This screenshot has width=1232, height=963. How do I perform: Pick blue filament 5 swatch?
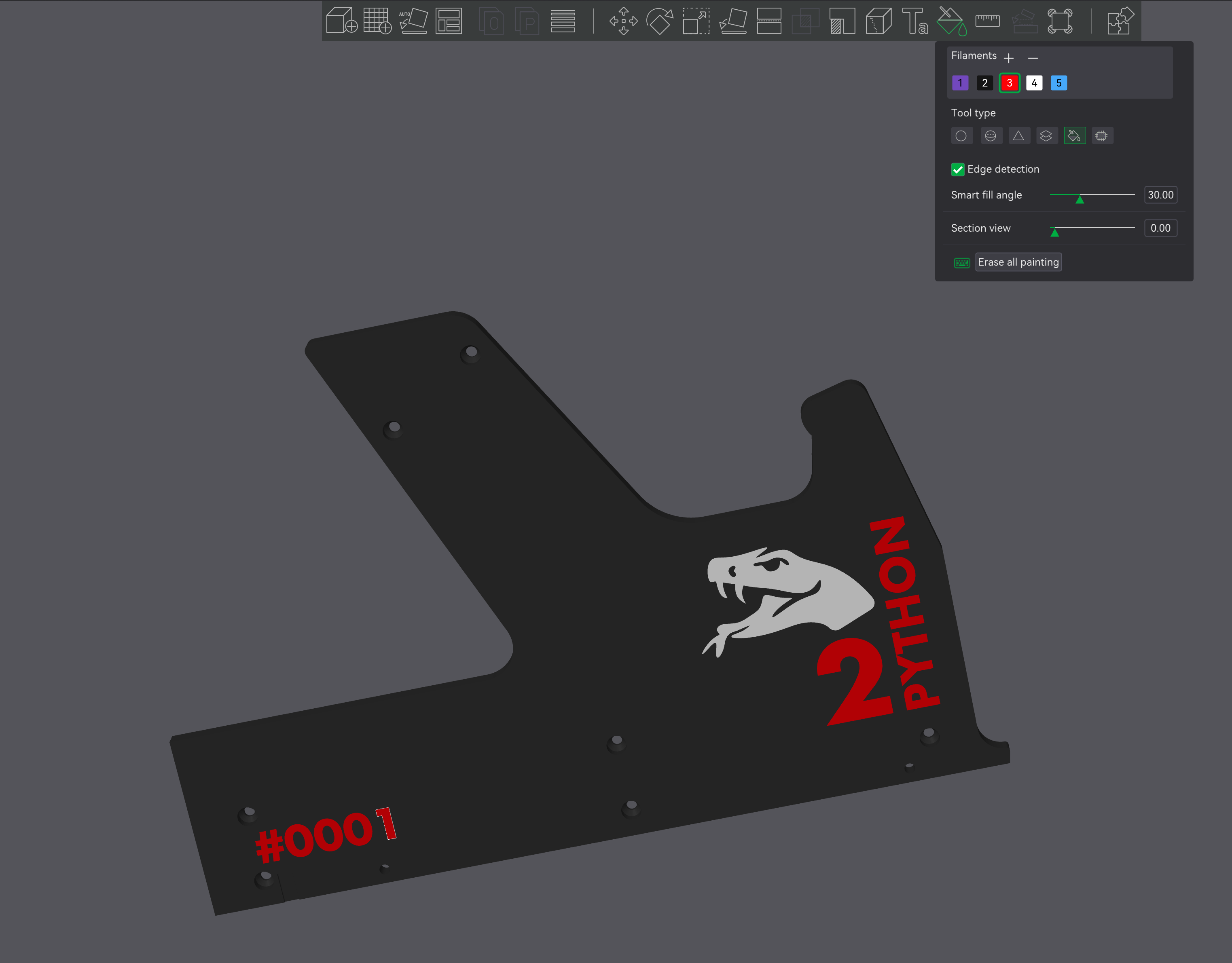pos(1059,83)
